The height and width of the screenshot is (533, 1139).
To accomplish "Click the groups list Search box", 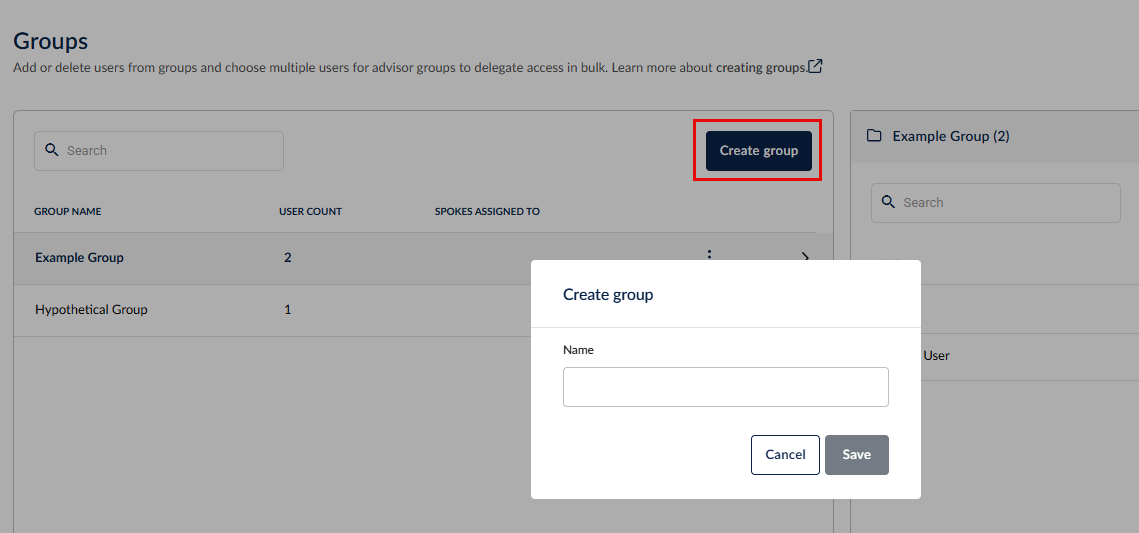I will 170,151.
